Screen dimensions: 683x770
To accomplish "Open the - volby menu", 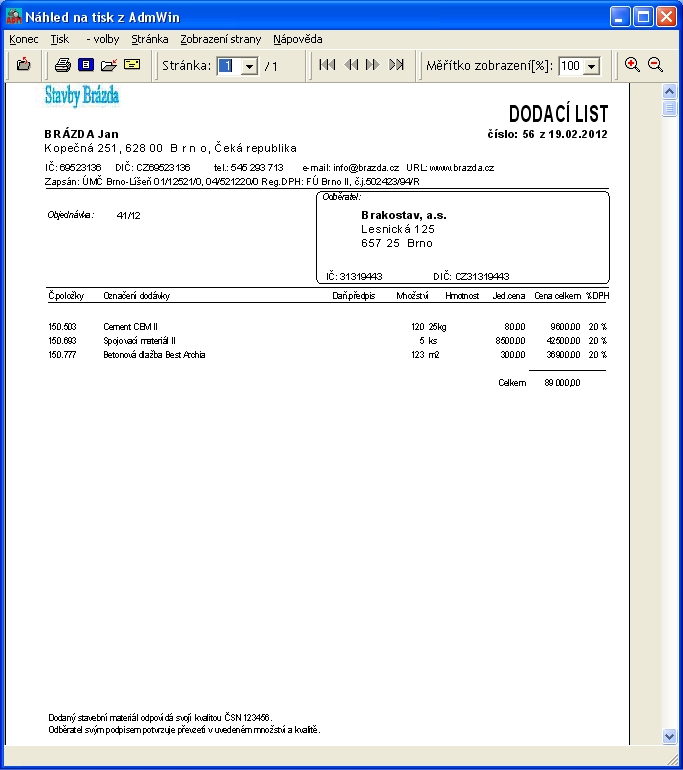I will [x=103, y=39].
